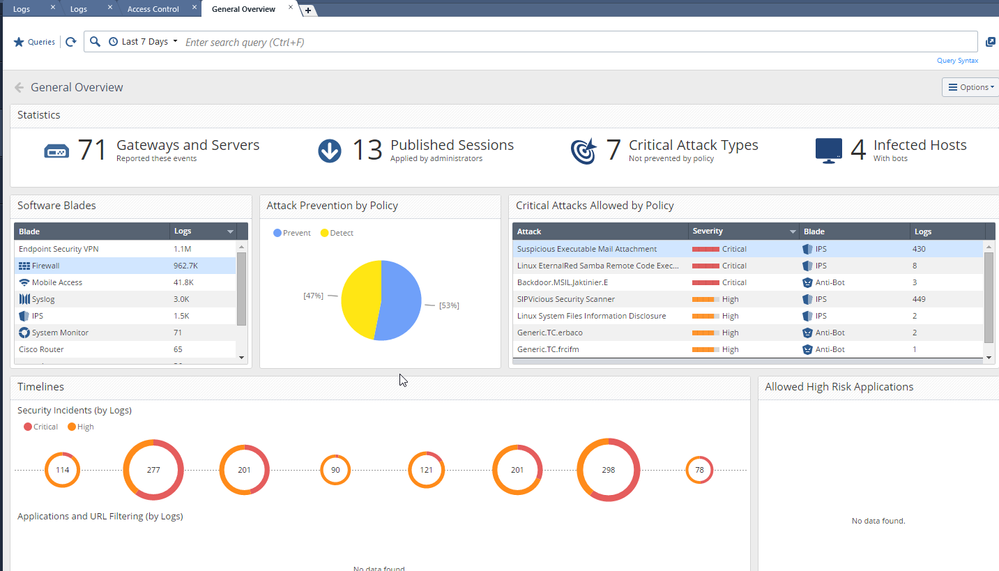Click the Published Sessions download icon
The width and height of the screenshot is (999, 571).
330,151
